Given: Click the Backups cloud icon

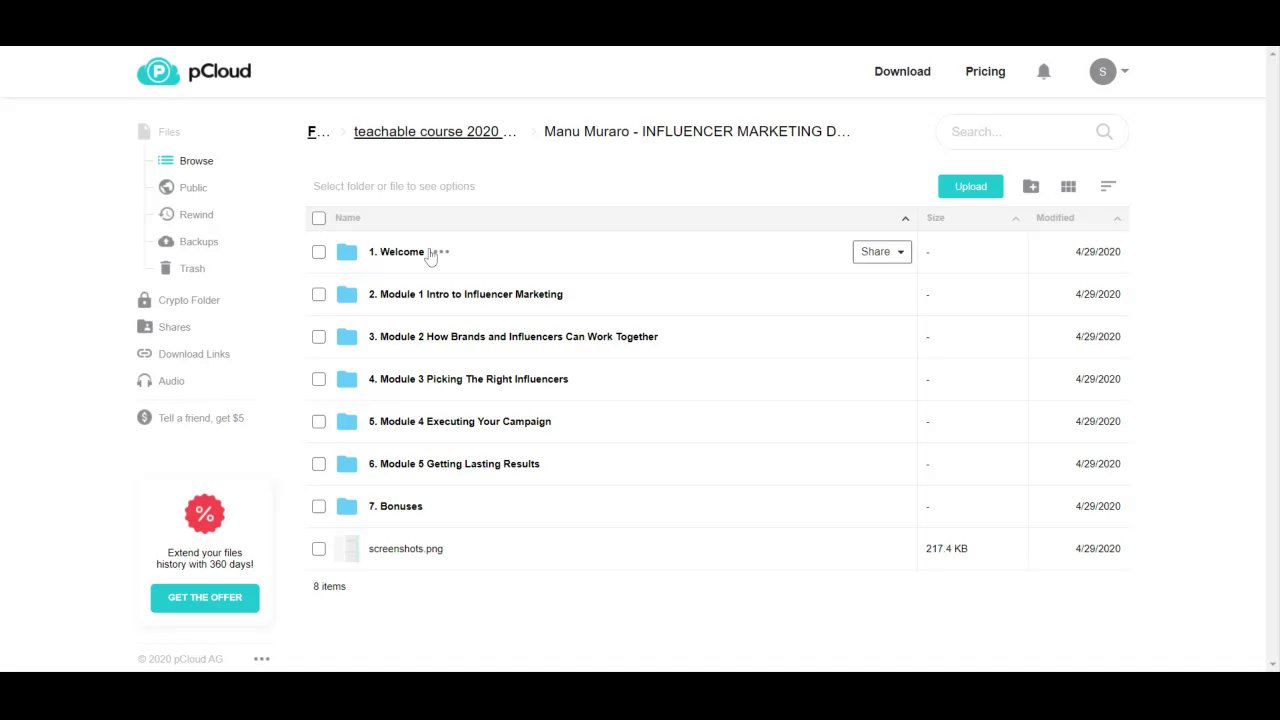Looking at the screenshot, I should [x=166, y=241].
